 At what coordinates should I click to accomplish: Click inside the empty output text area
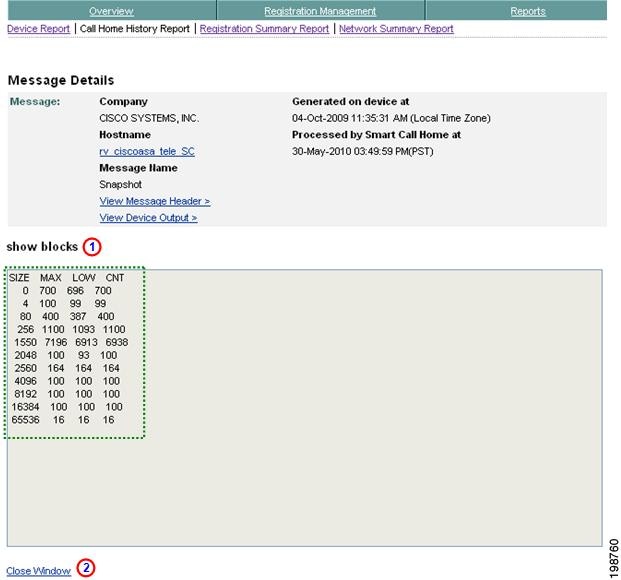pos(372,408)
